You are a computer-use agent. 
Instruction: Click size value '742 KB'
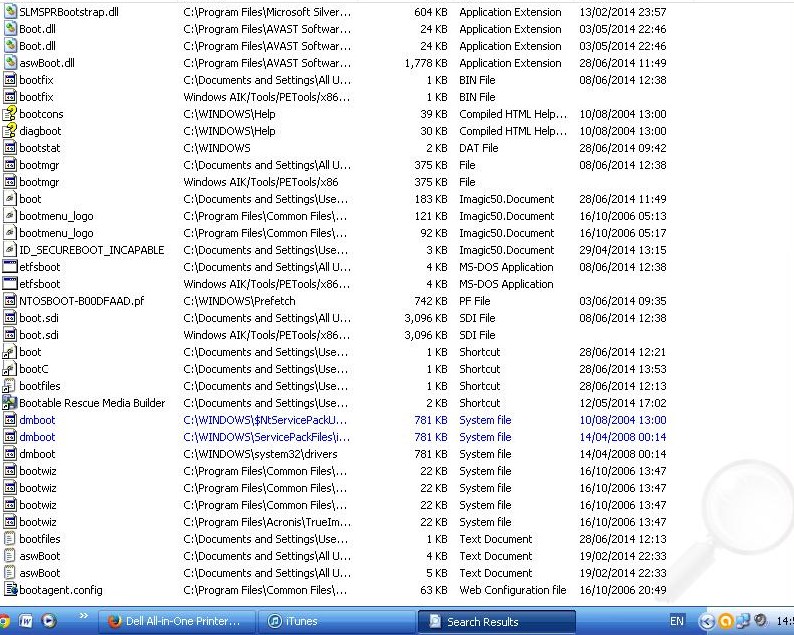coord(431,301)
